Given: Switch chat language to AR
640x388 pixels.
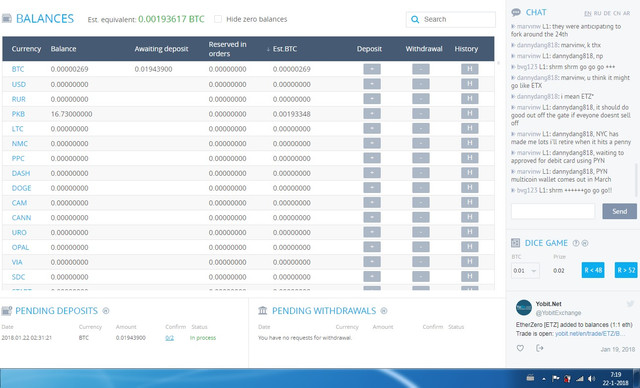Looking at the screenshot, I should tap(627, 13).
